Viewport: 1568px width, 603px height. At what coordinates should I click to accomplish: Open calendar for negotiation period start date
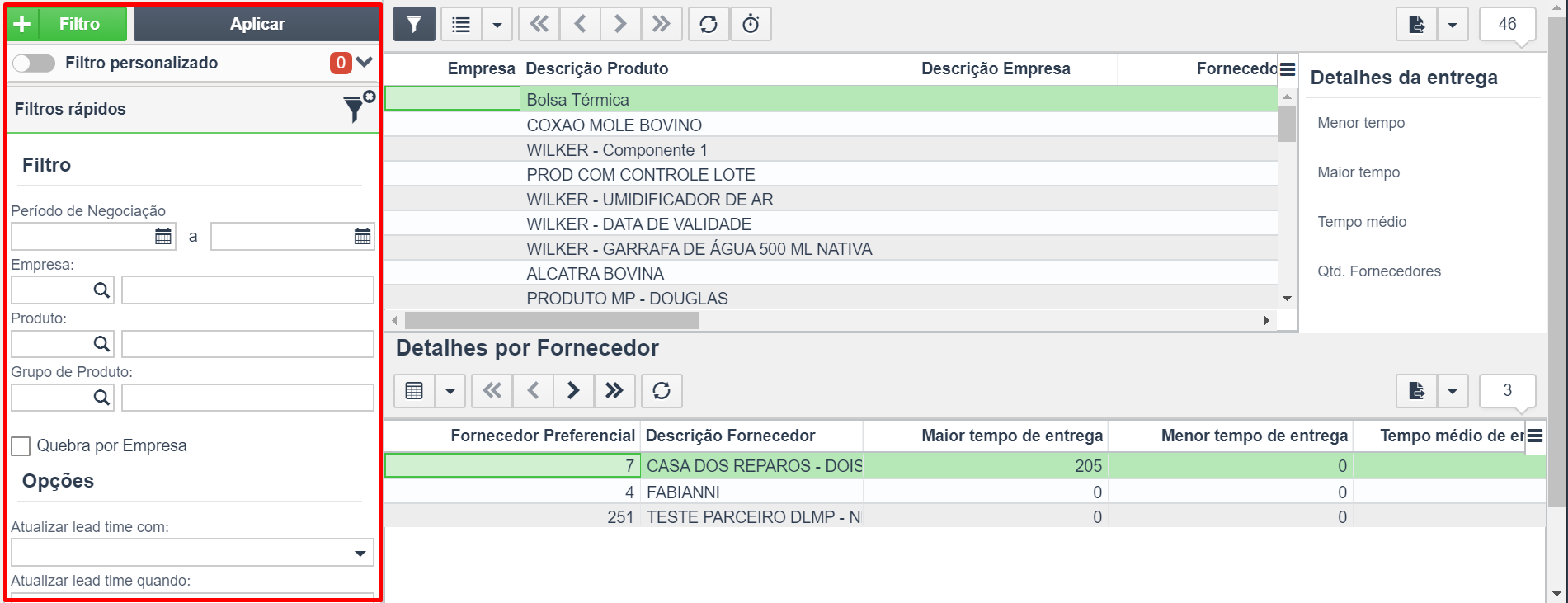click(163, 237)
